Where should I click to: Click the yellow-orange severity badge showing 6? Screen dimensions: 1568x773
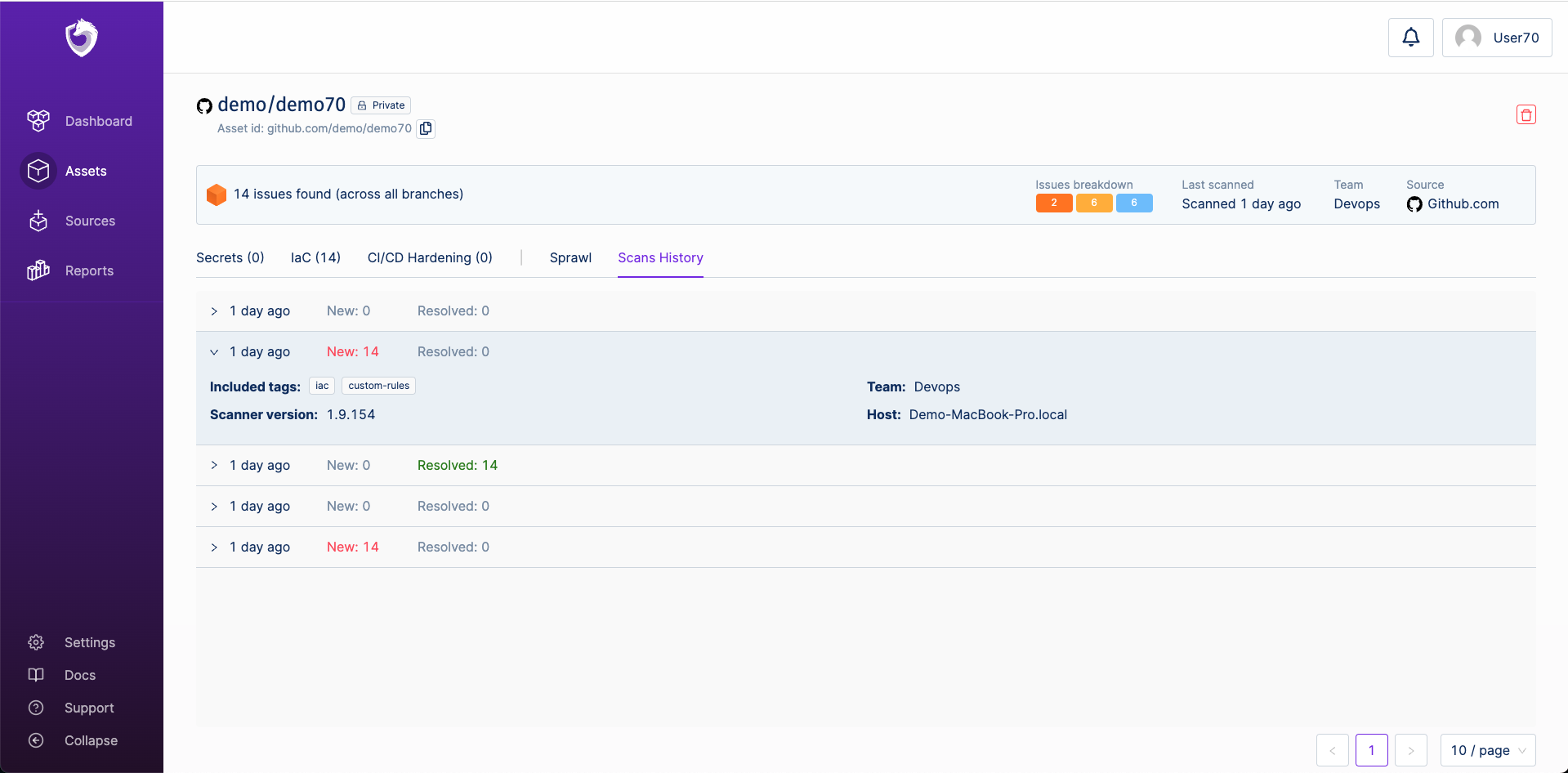(x=1094, y=203)
